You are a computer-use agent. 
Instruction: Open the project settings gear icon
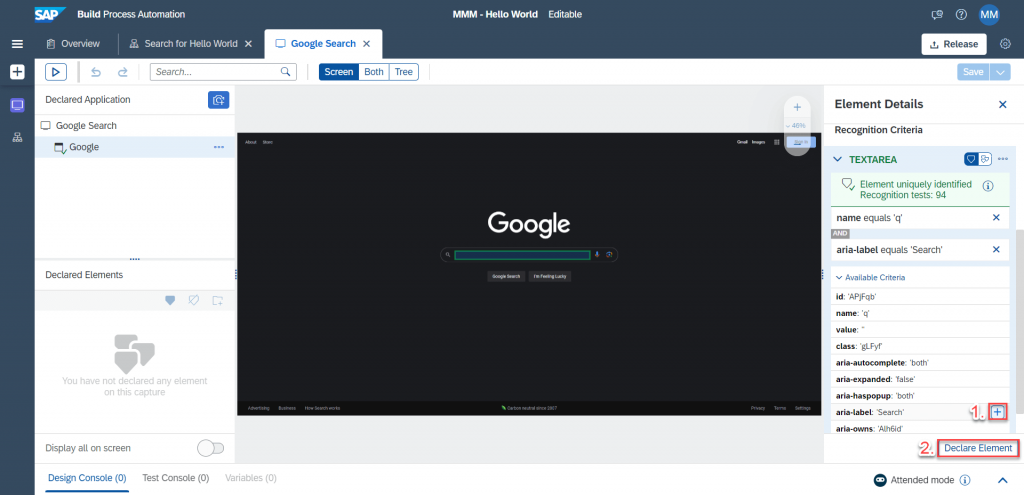[1006, 44]
